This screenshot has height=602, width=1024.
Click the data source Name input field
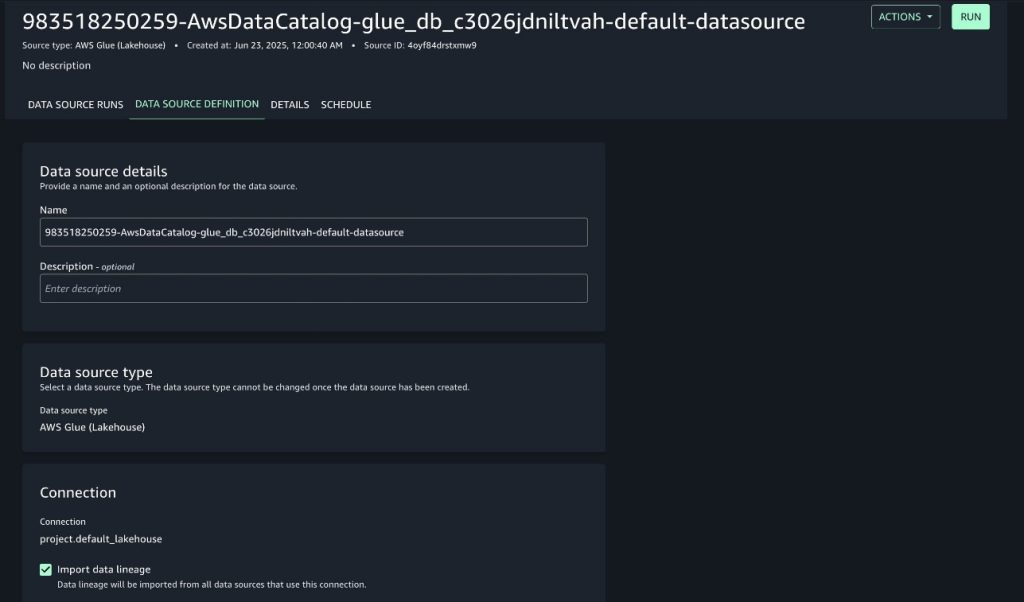[x=313, y=232]
